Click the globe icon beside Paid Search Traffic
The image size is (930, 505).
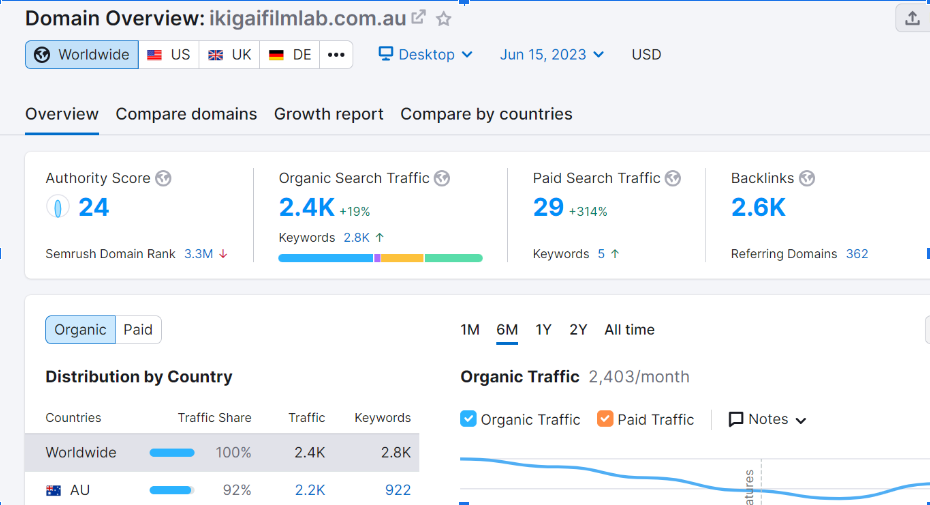(x=673, y=178)
